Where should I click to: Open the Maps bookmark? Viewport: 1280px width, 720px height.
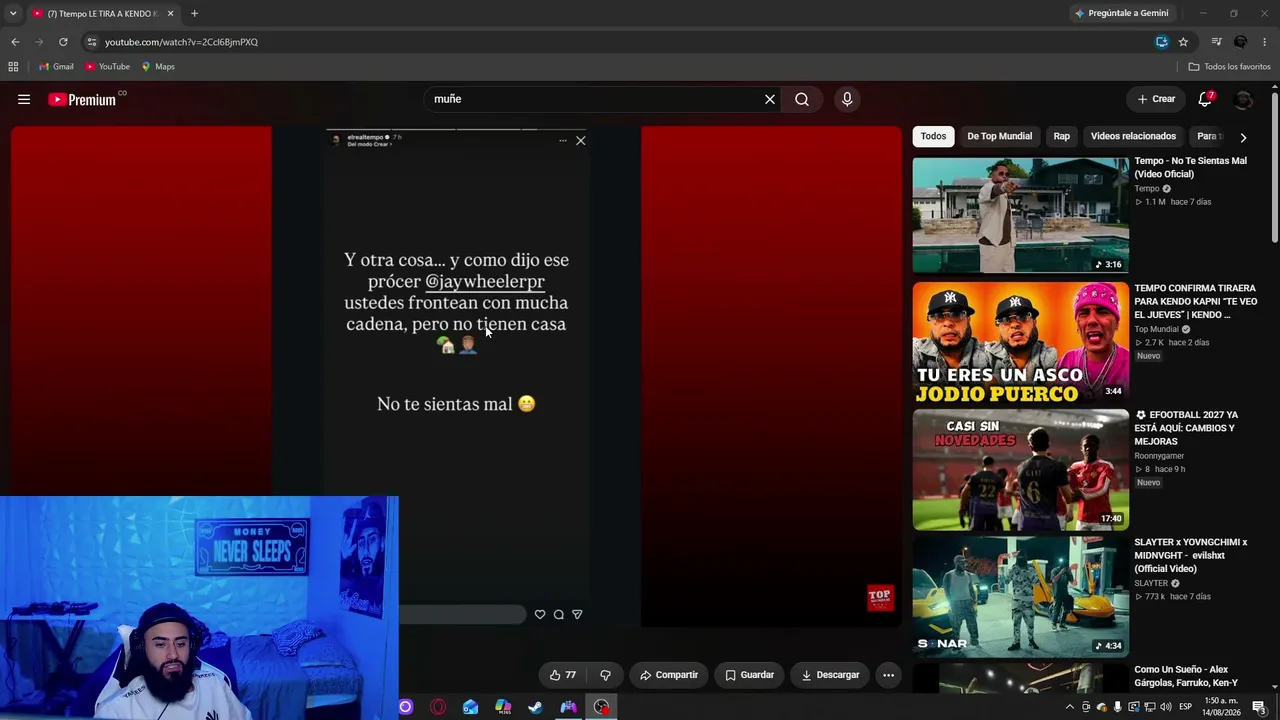[x=158, y=67]
